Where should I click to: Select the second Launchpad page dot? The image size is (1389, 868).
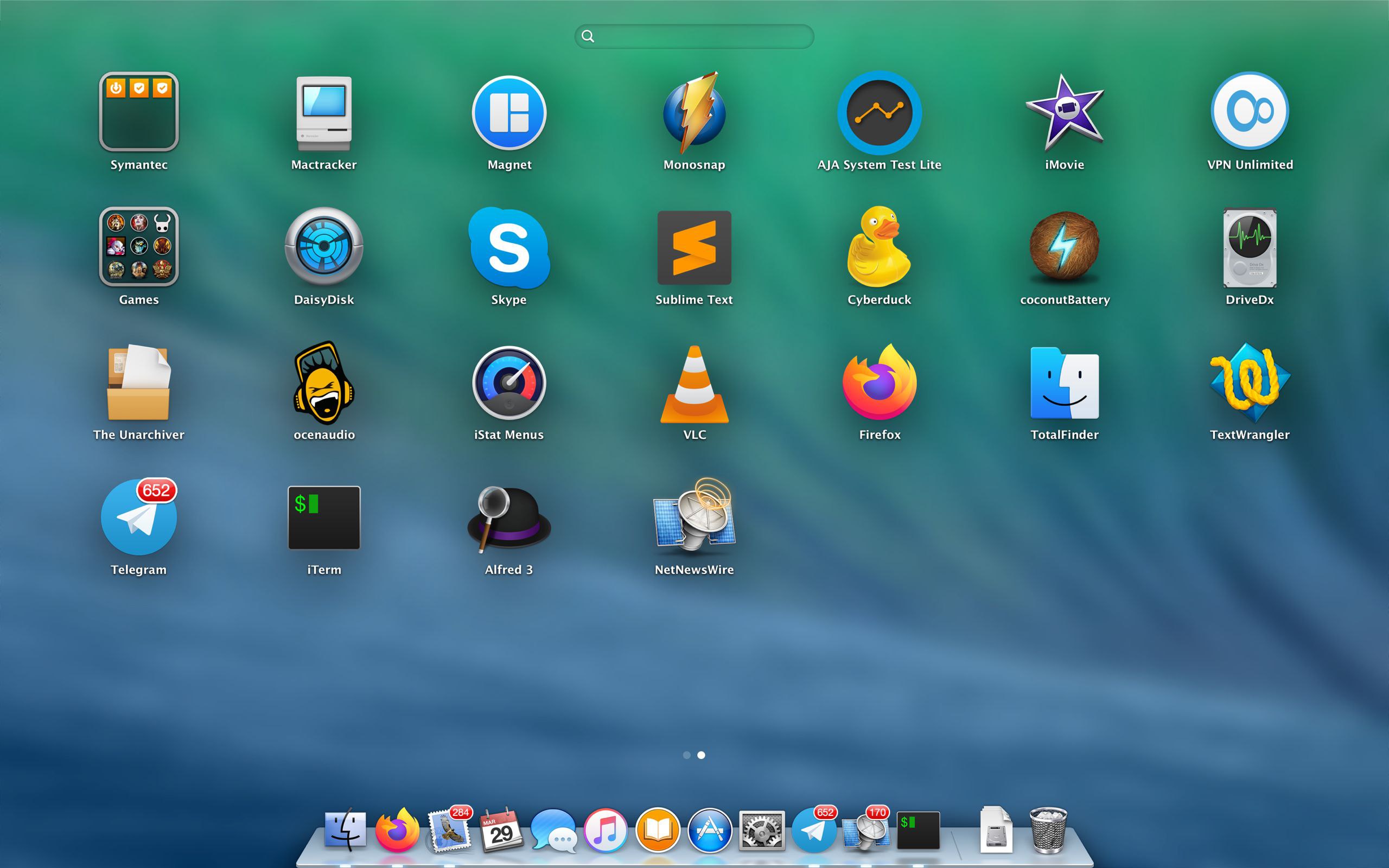pos(701,755)
